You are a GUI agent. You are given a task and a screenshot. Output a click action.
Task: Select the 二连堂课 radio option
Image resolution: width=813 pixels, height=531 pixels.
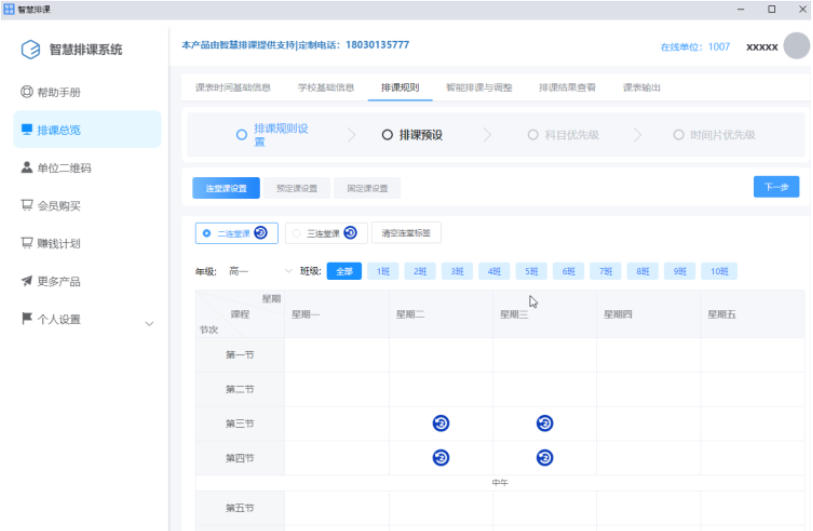[207, 233]
